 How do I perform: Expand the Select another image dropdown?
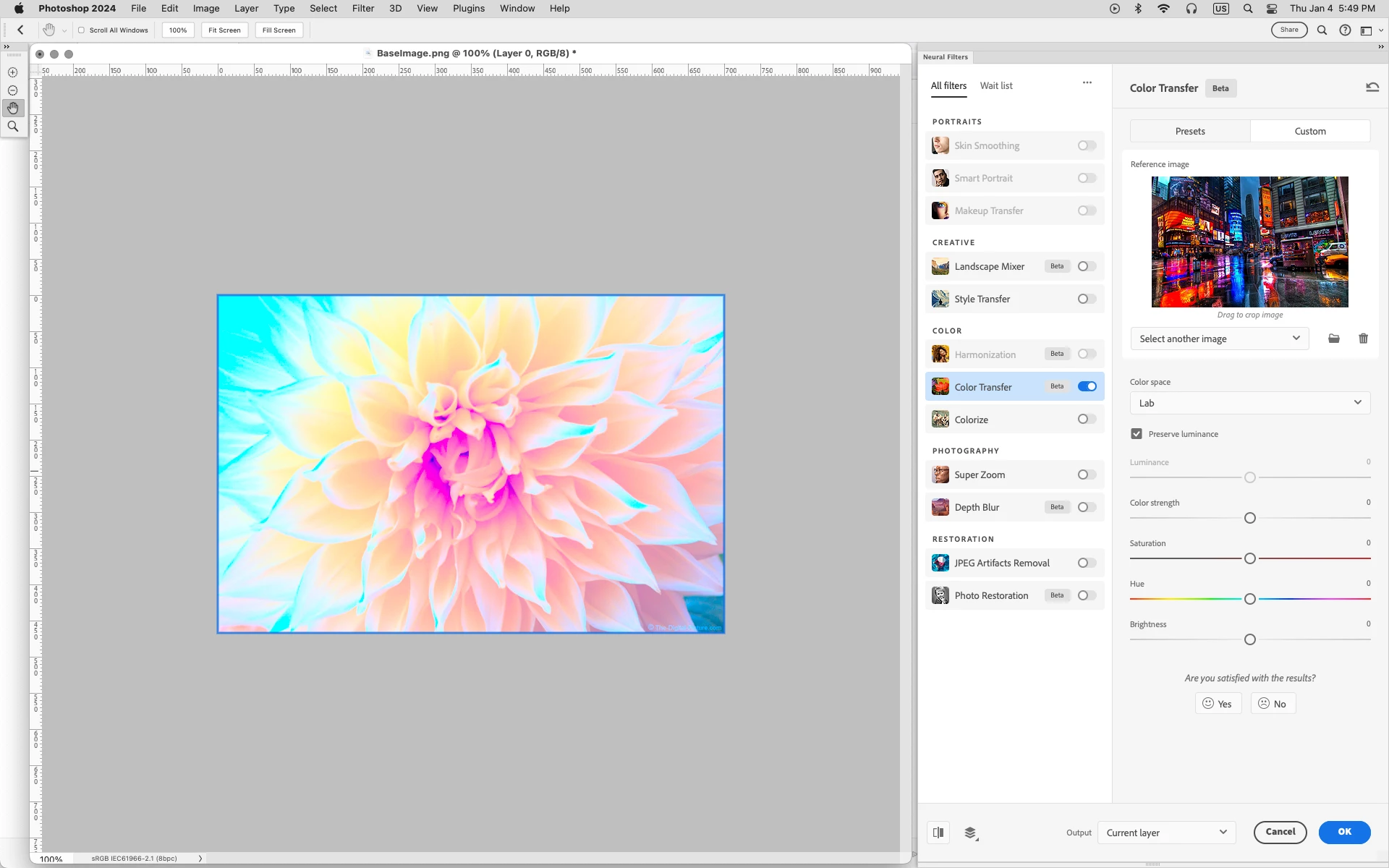point(1219,339)
